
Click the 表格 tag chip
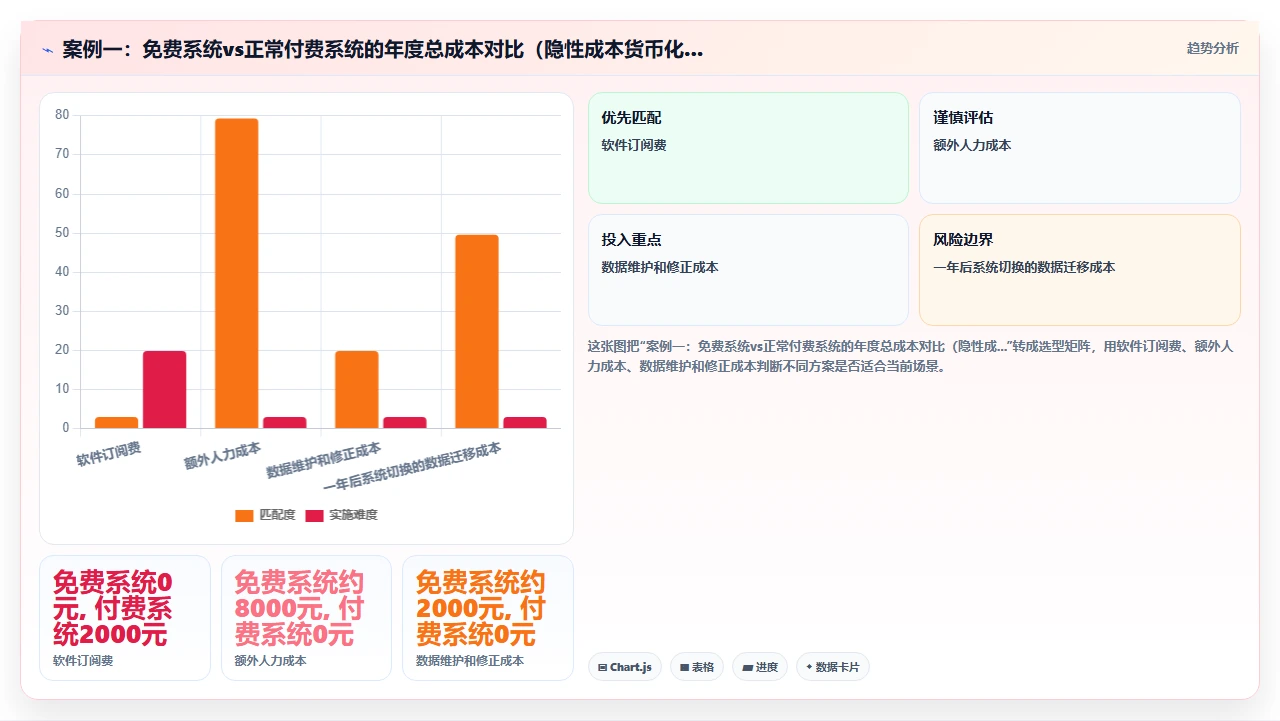point(697,667)
